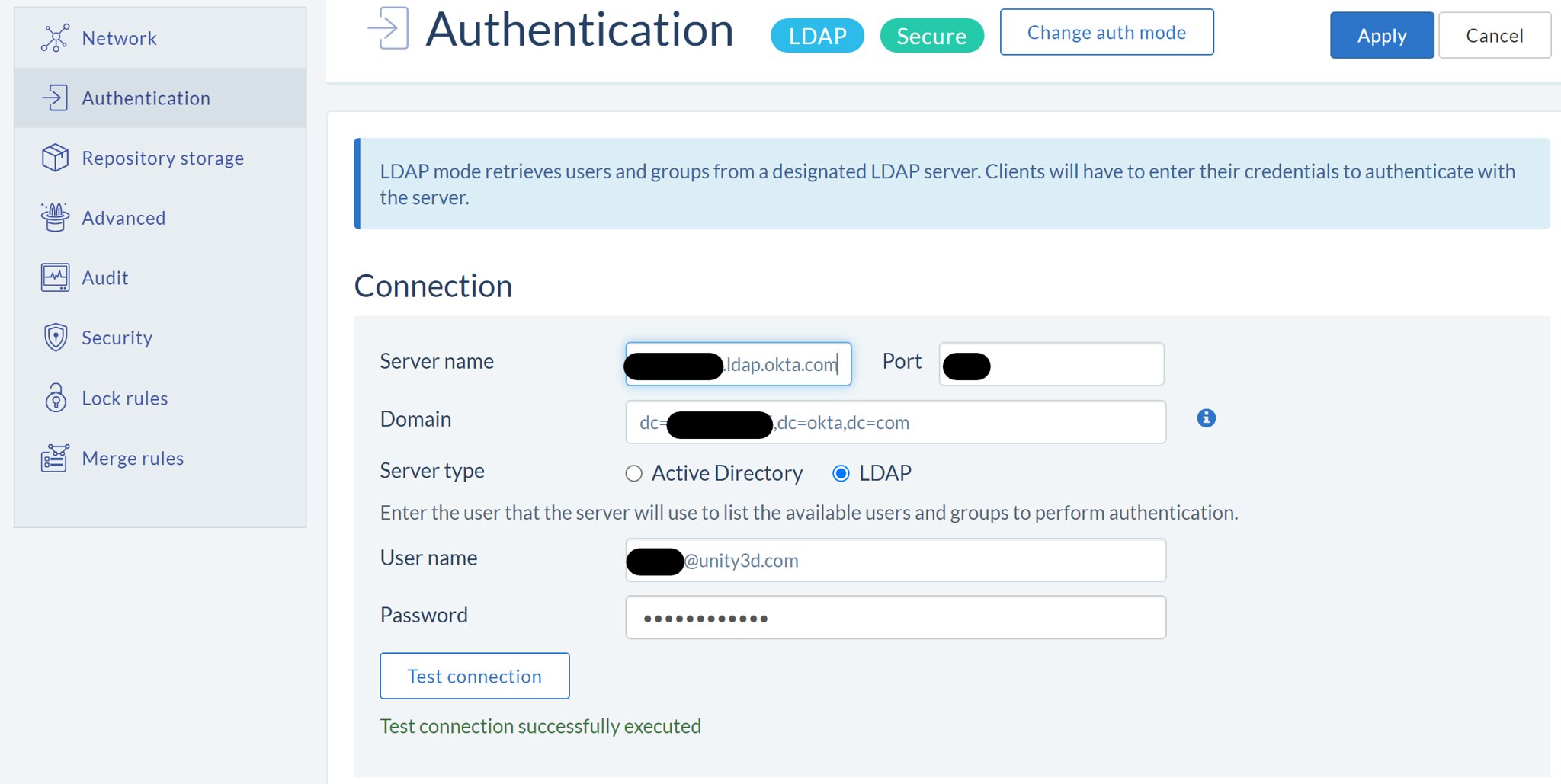The image size is (1561, 784).
Task: Click the Authentication arrow icon in sidebar
Action: (55, 98)
